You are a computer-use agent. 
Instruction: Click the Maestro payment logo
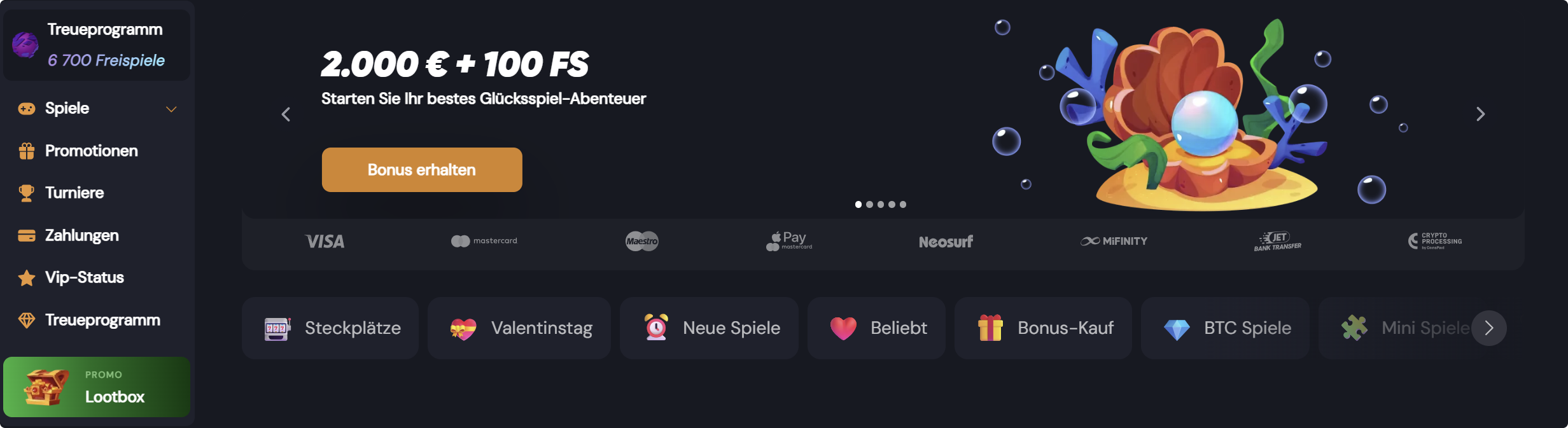641,241
